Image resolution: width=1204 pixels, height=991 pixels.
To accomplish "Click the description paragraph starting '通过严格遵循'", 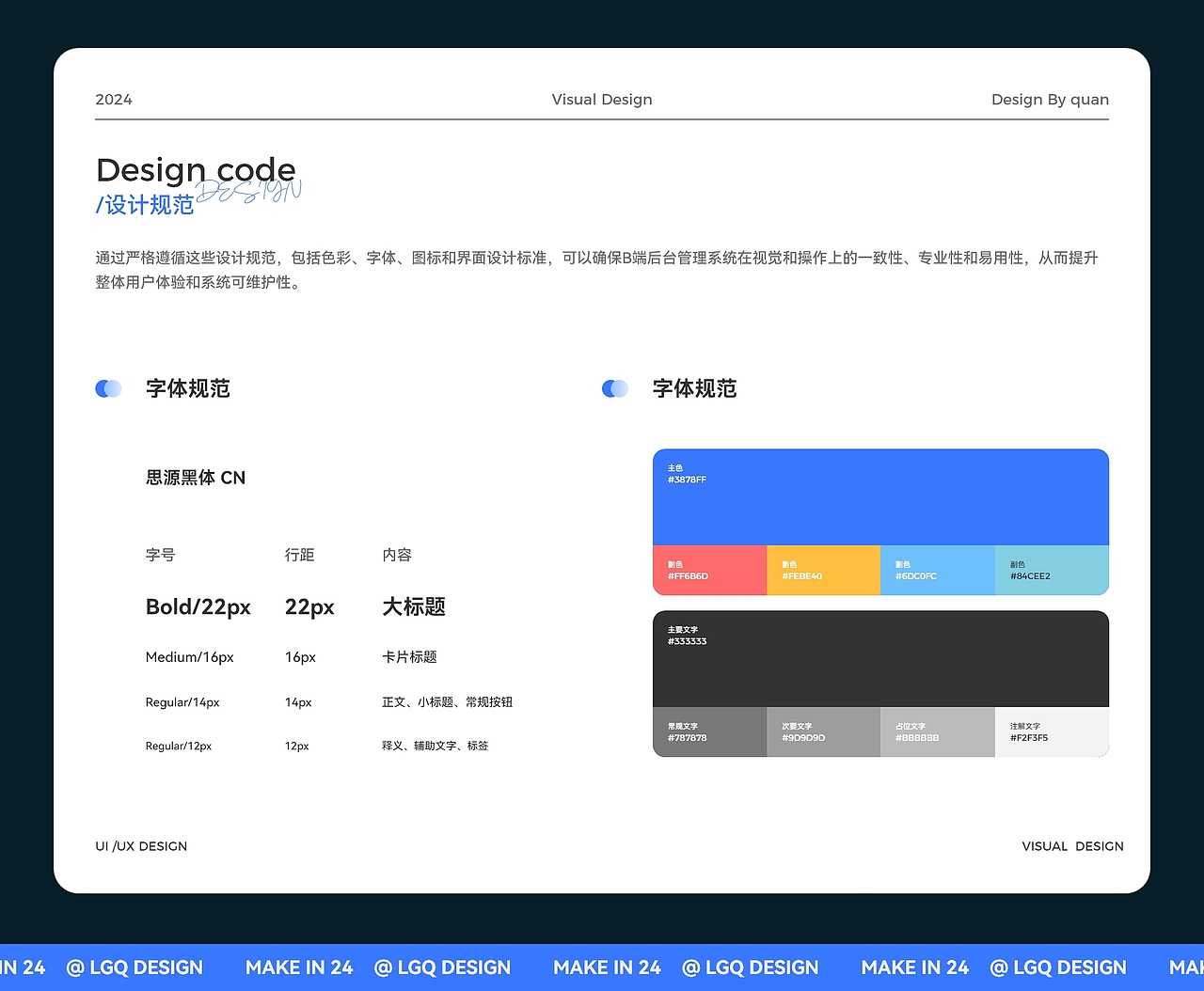I will [x=596, y=270].
